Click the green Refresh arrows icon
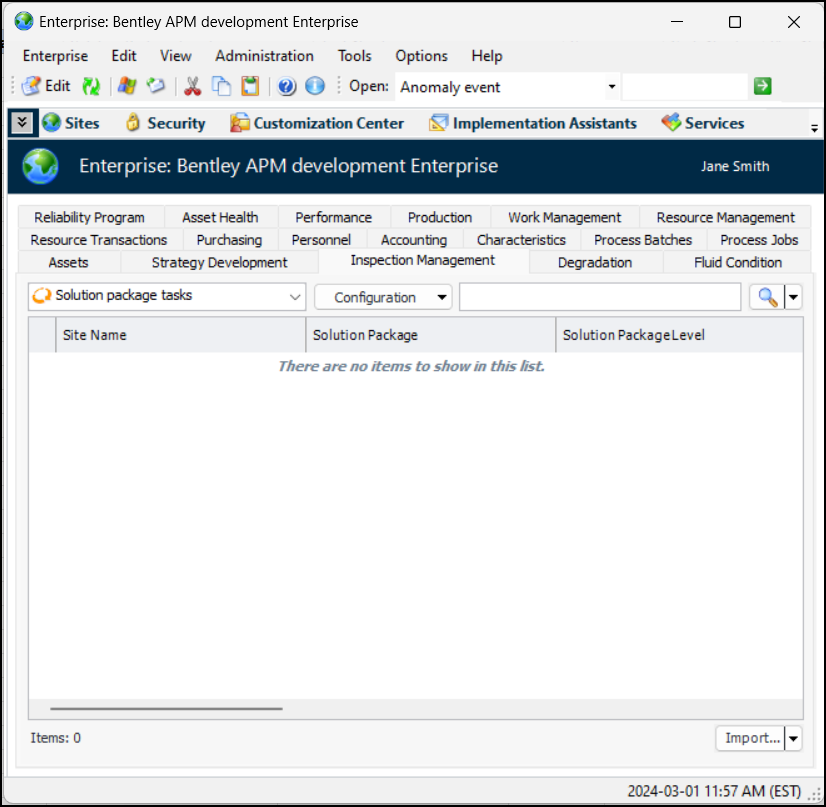The height and width of the screenshot is (807, 826). 91,86
